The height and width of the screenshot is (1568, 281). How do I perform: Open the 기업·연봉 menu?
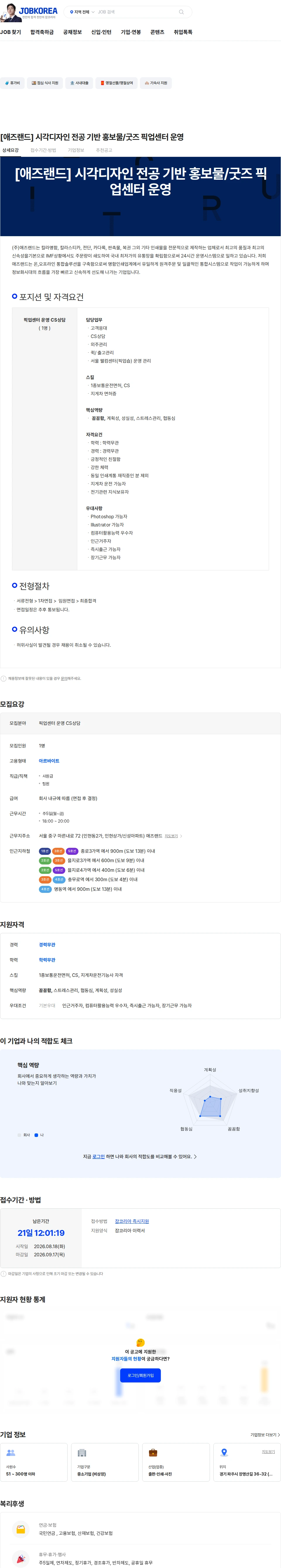coord(131,32)
